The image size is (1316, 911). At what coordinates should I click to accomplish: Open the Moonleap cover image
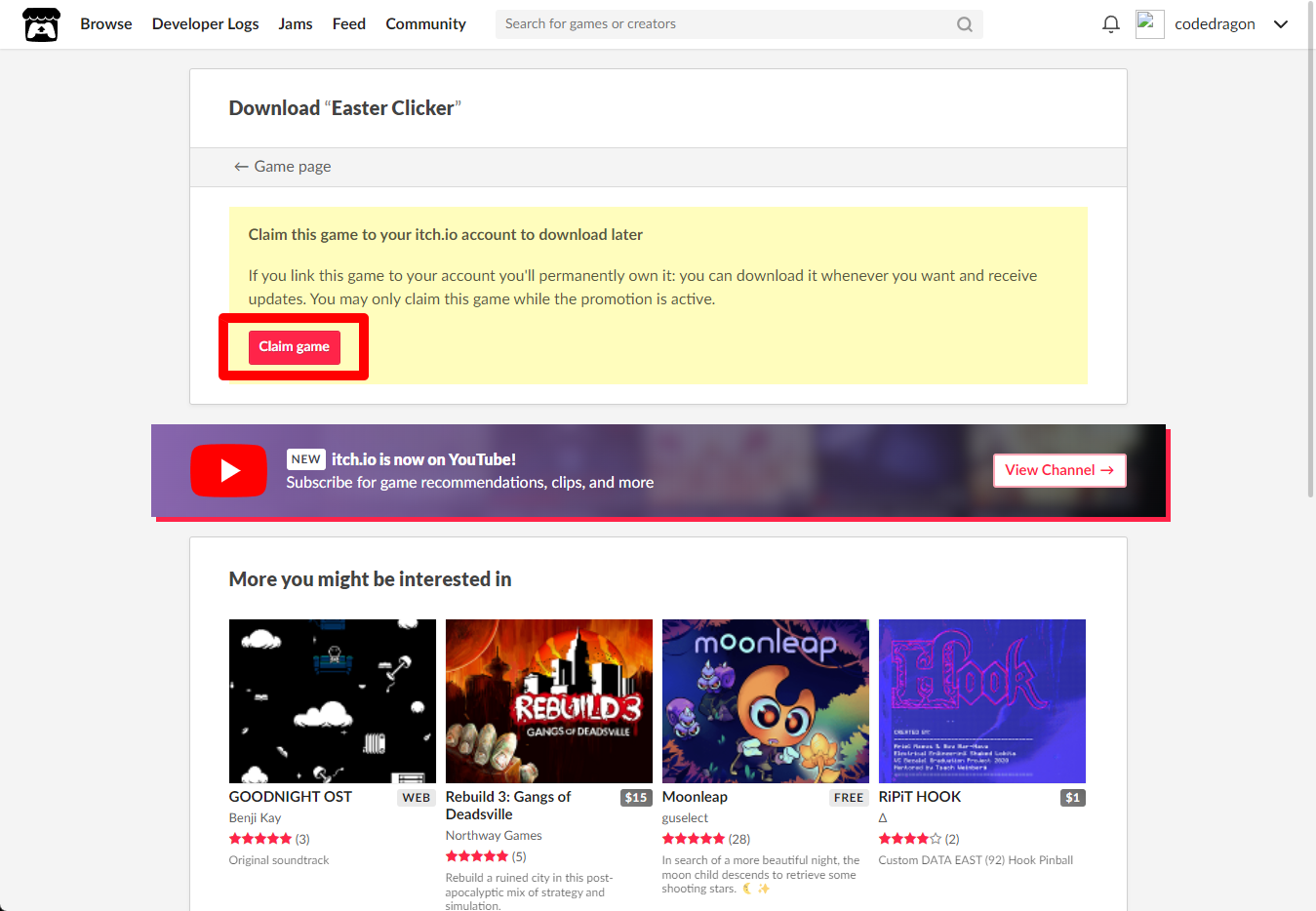pyautogui.click(x=766, y=701)
